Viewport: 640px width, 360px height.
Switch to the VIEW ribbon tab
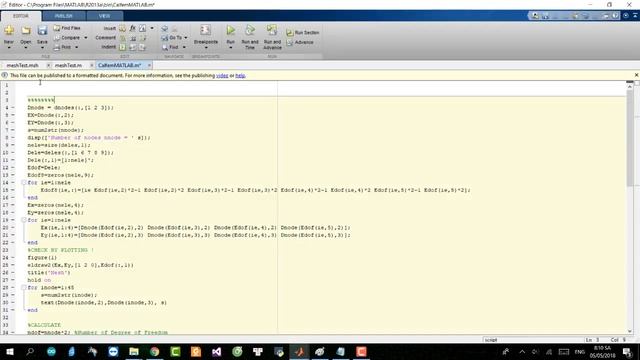[104, 16]
